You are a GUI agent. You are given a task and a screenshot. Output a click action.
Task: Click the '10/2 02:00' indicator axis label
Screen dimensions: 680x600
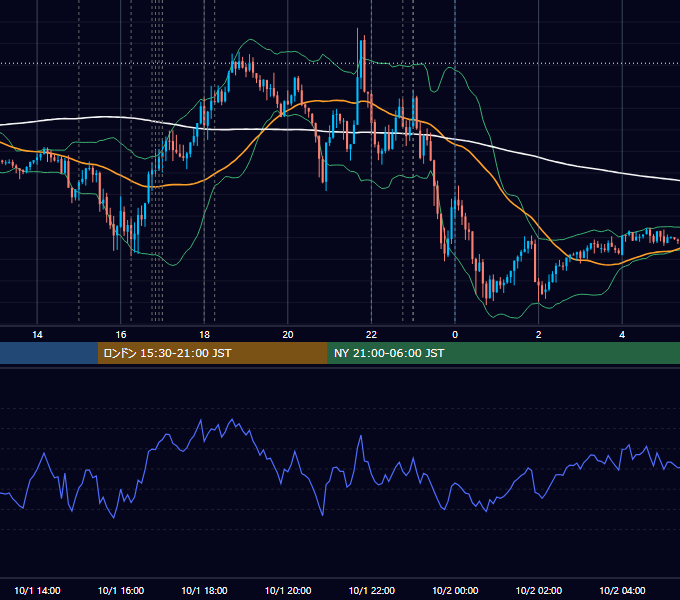coord(539,590)
